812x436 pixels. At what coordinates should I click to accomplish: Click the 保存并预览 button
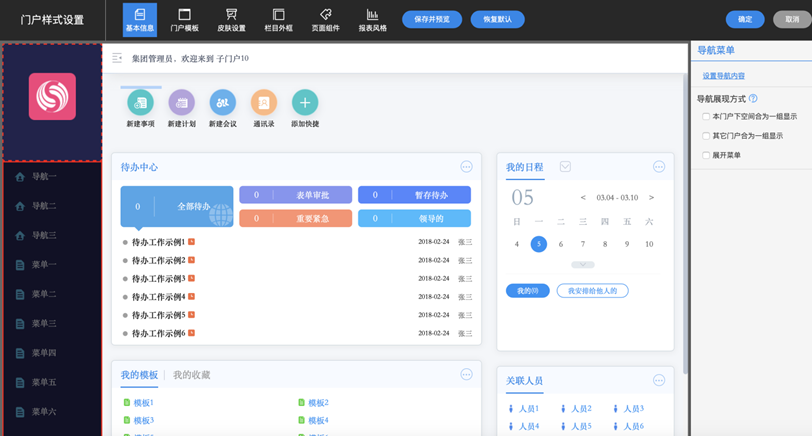point(431,19)
